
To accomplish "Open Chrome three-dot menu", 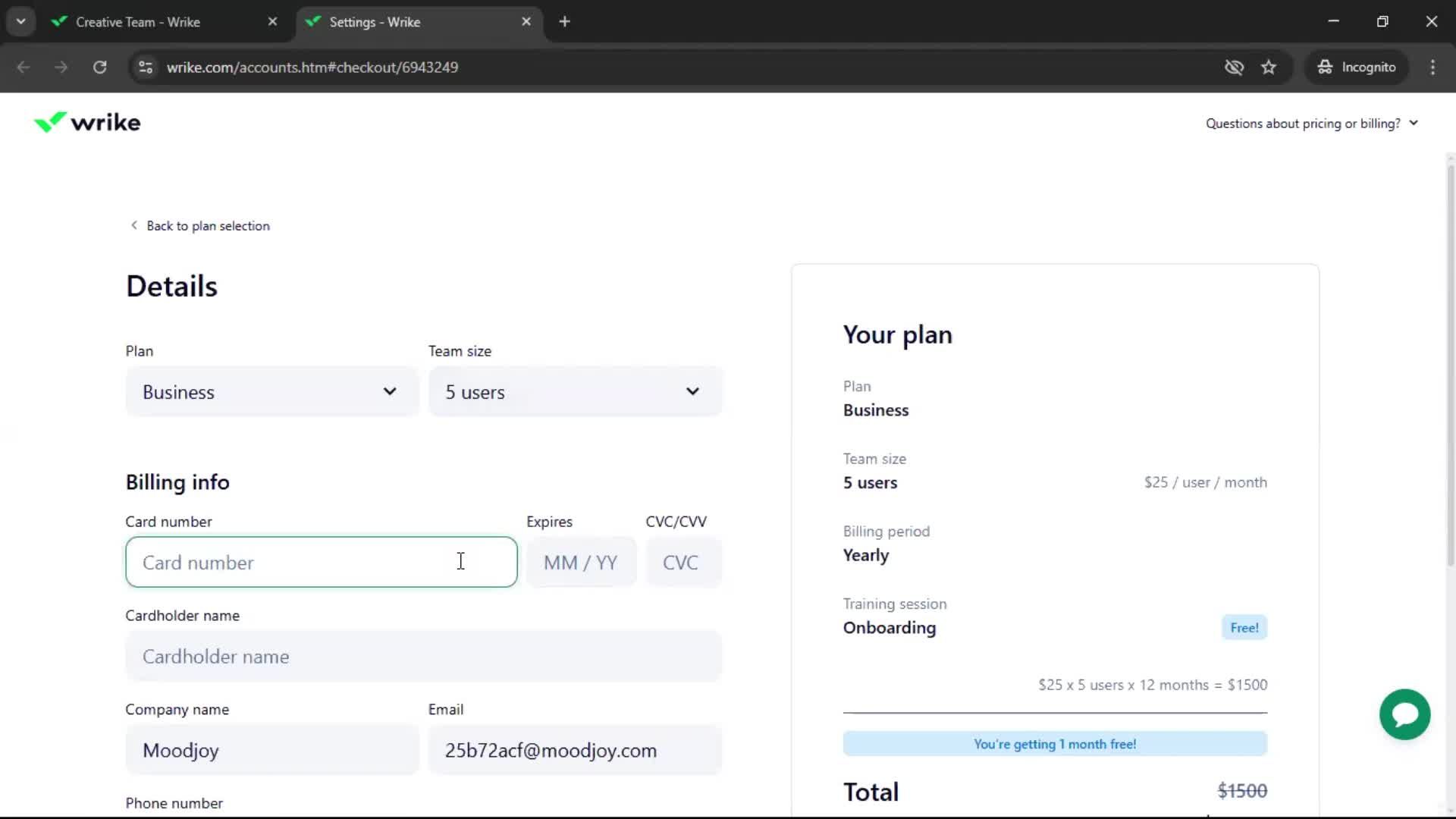I will click(x=1432, y=67).
